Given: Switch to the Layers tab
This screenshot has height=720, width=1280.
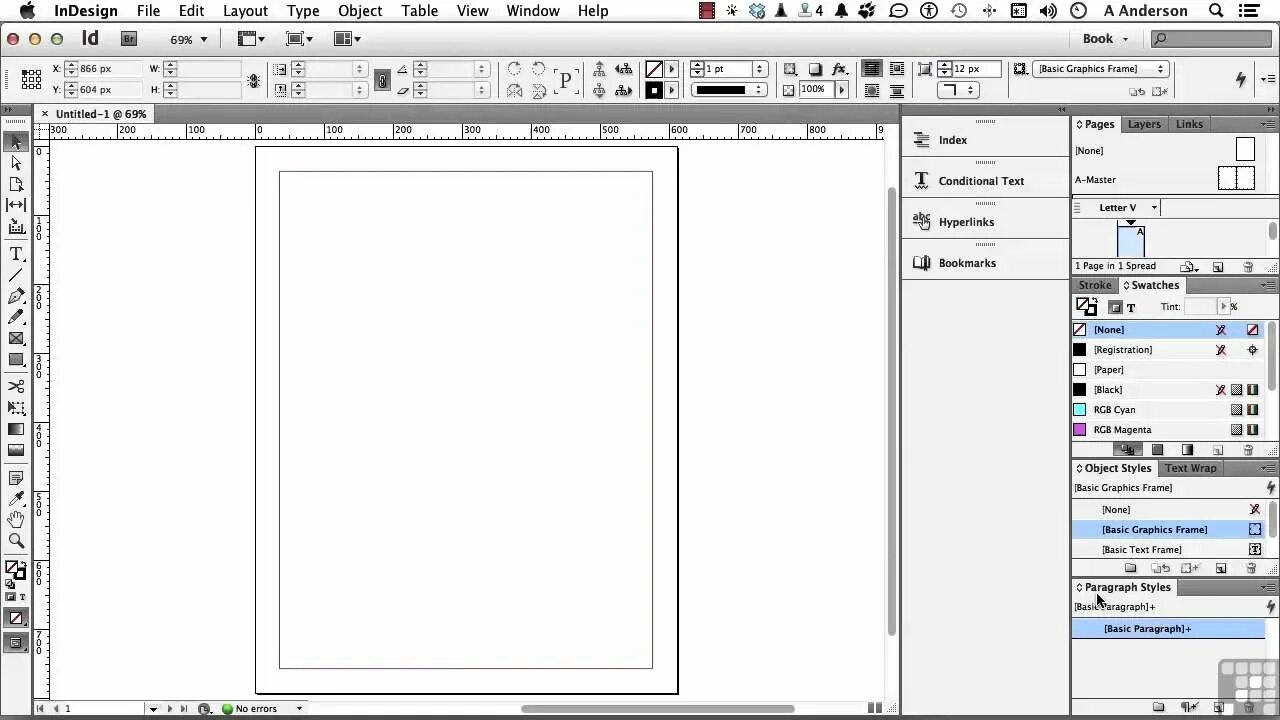Looking at the screenshot, I should [1144, 124].
